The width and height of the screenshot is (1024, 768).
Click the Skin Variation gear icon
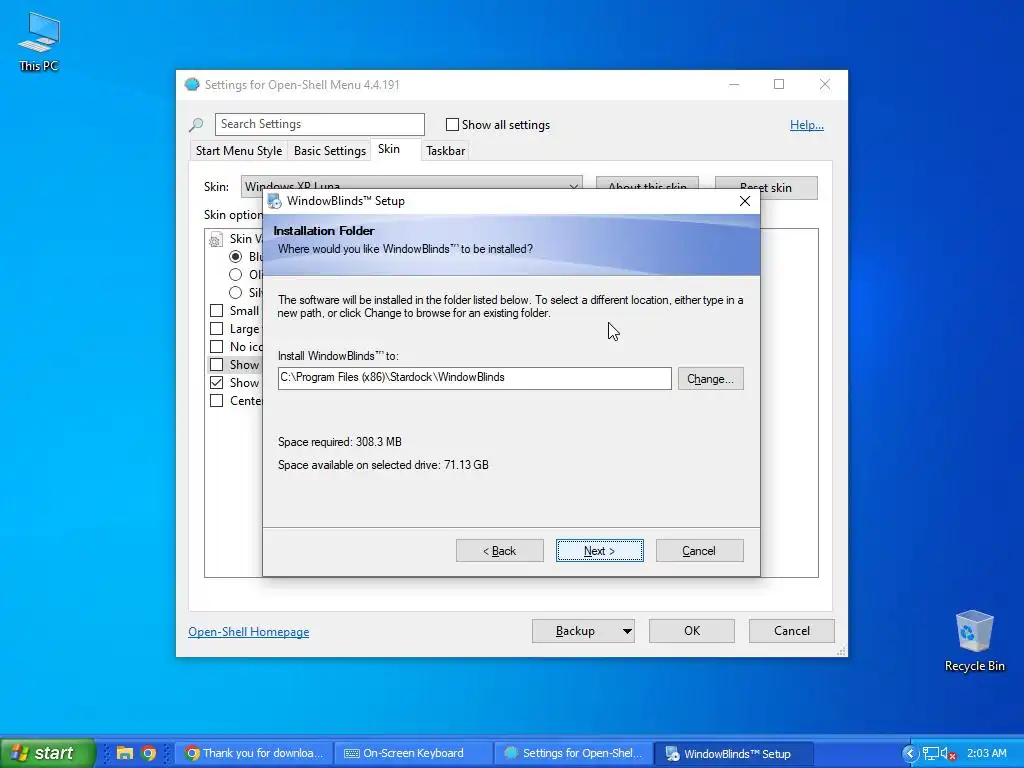pos(216,239)
